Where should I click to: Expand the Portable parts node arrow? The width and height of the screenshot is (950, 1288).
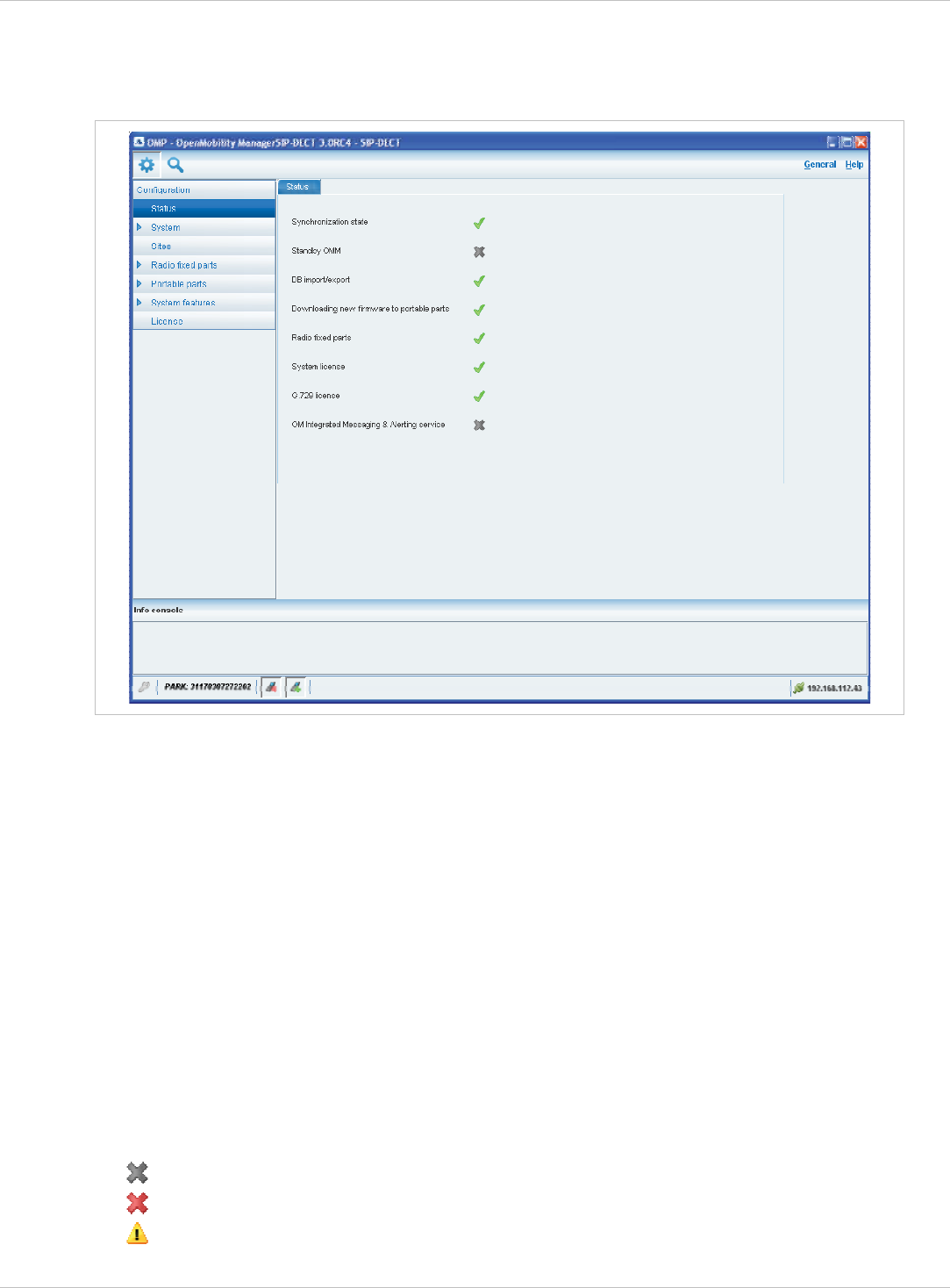tap(139, 283)
